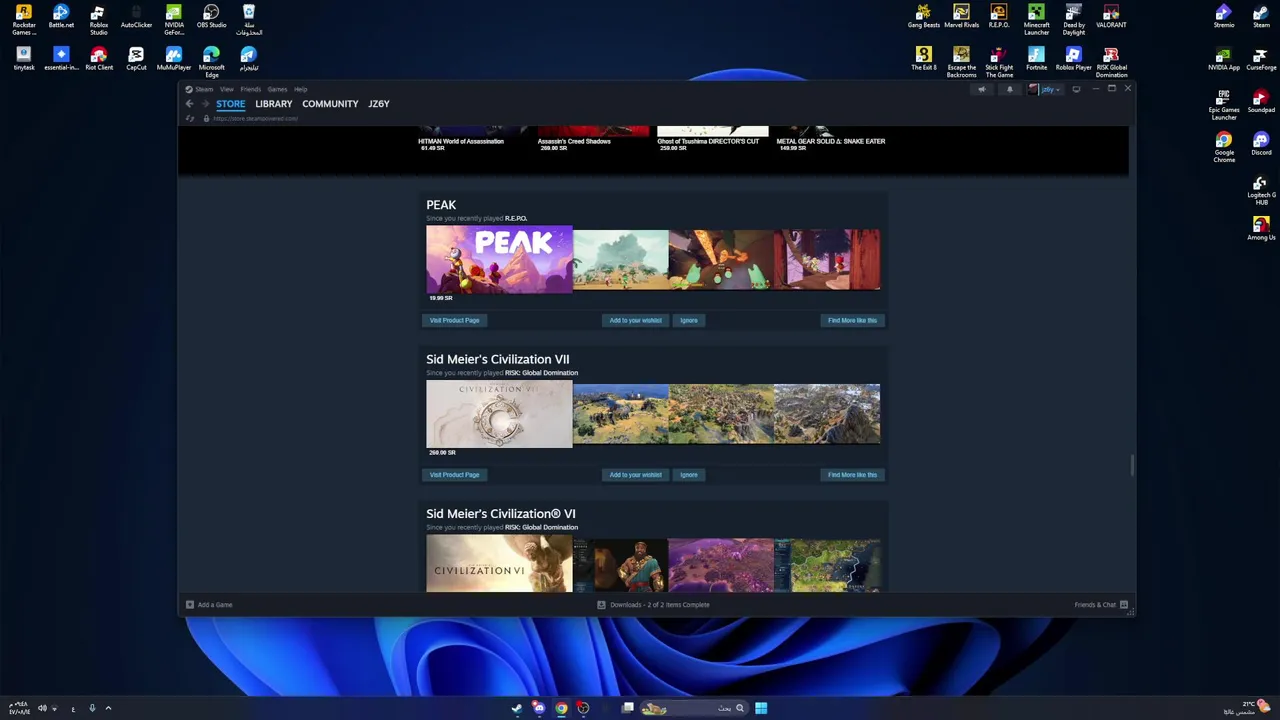Open the PEAK capsule image
This screenshot has height=720, width=1280.
point(499,259)
